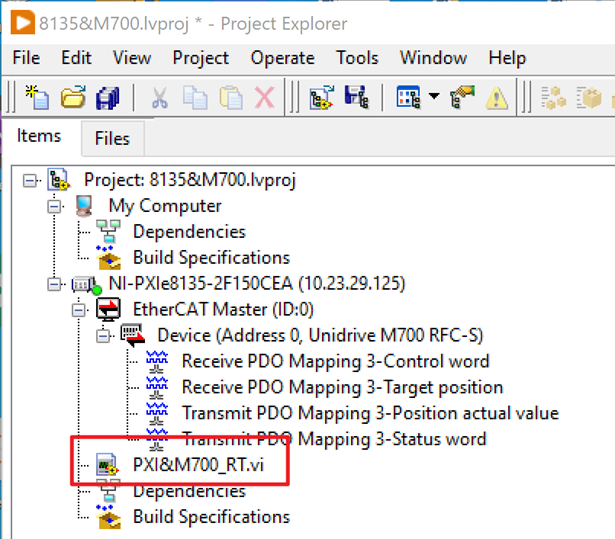Select Build Specifications under the PXIe target
This screenshot has width=615, height=539.
coord(211,517)
